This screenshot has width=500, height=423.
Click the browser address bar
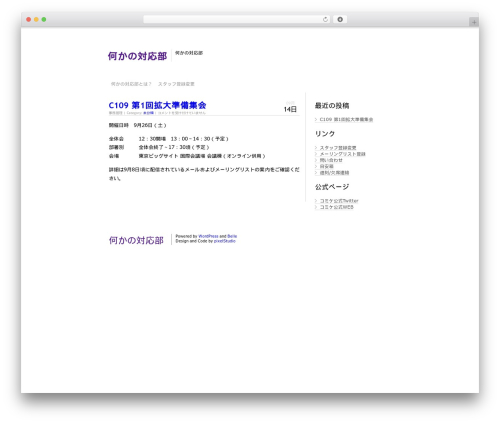tap(236, 20)
